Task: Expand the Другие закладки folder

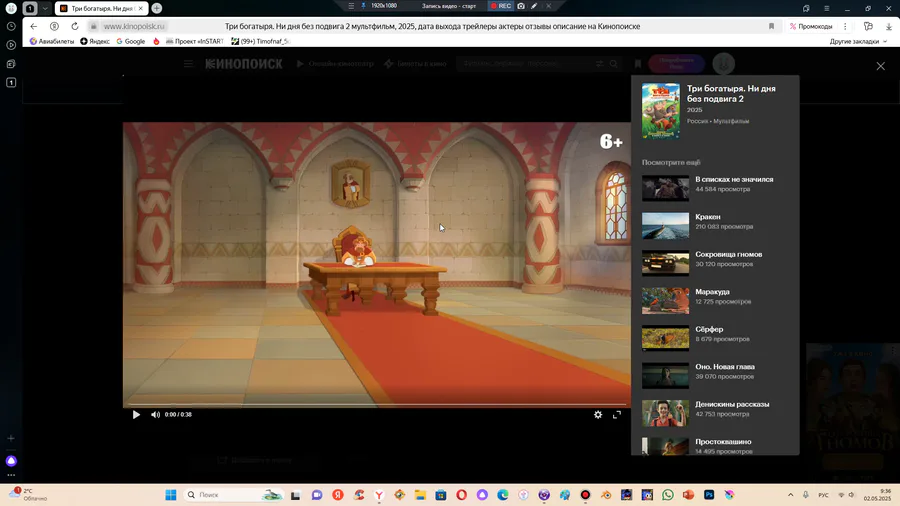Action: click(858, 41)
